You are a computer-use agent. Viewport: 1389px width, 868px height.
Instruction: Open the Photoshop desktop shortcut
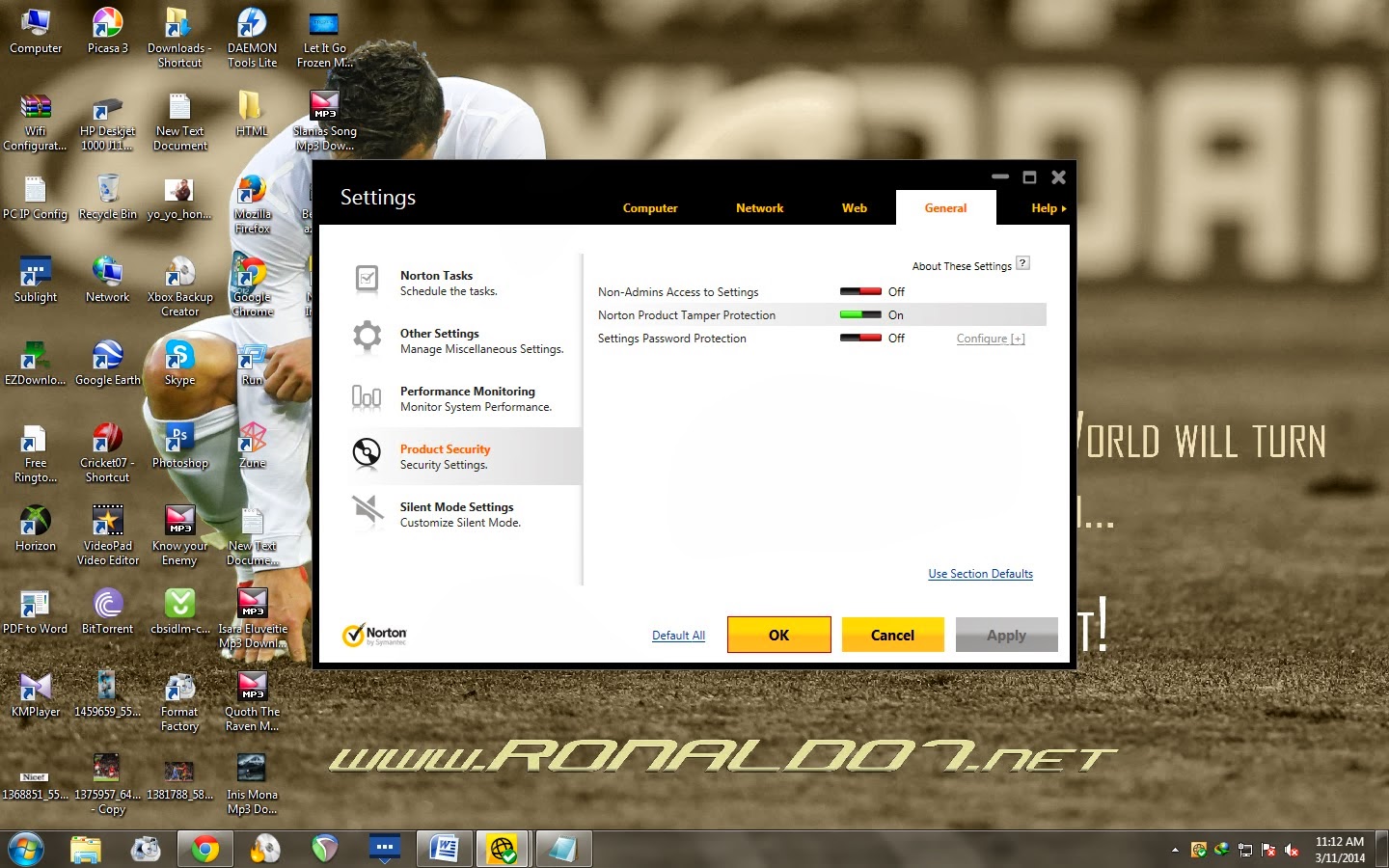[x=179, y=447]
